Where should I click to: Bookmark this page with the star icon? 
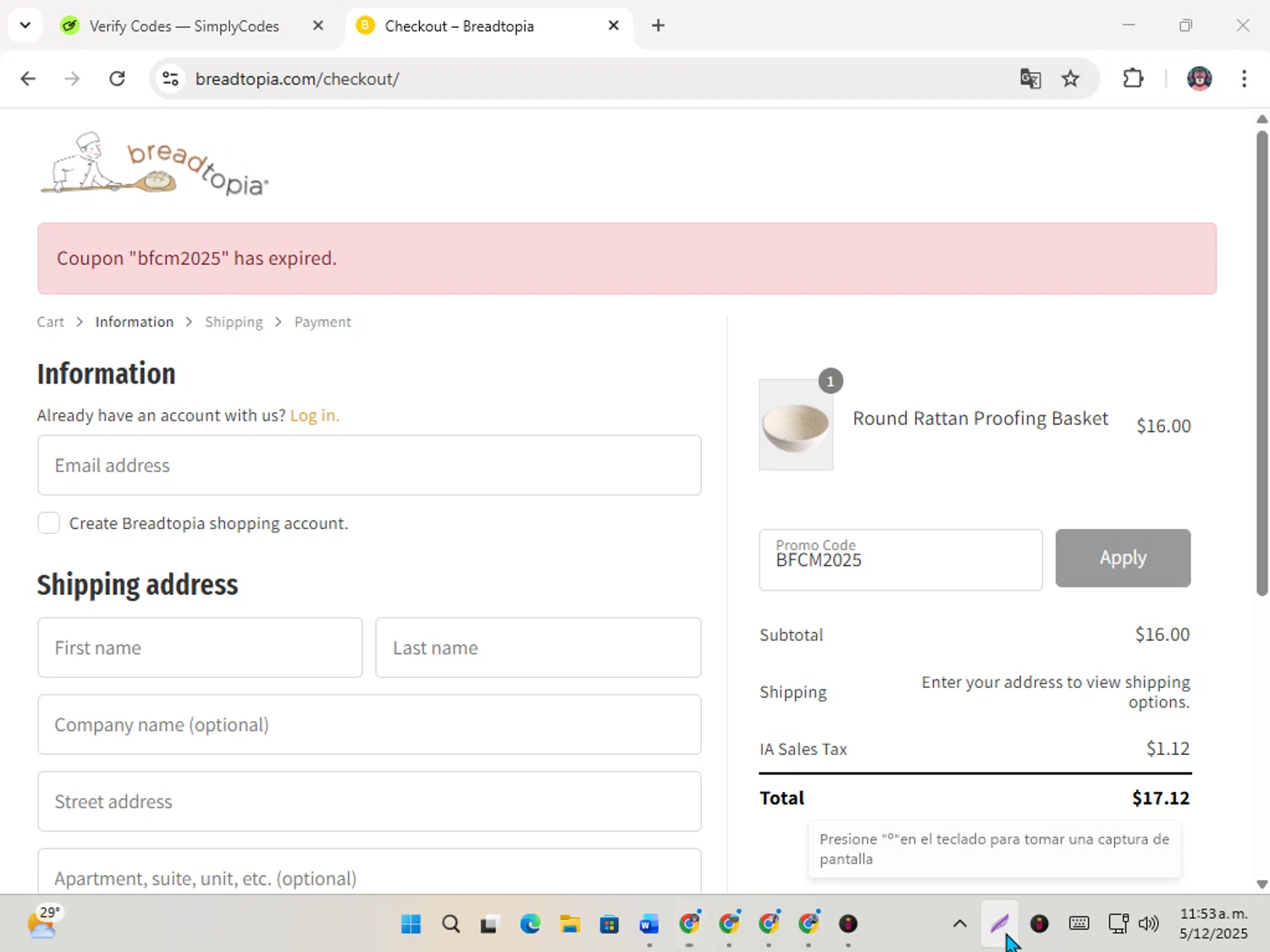1071,79
